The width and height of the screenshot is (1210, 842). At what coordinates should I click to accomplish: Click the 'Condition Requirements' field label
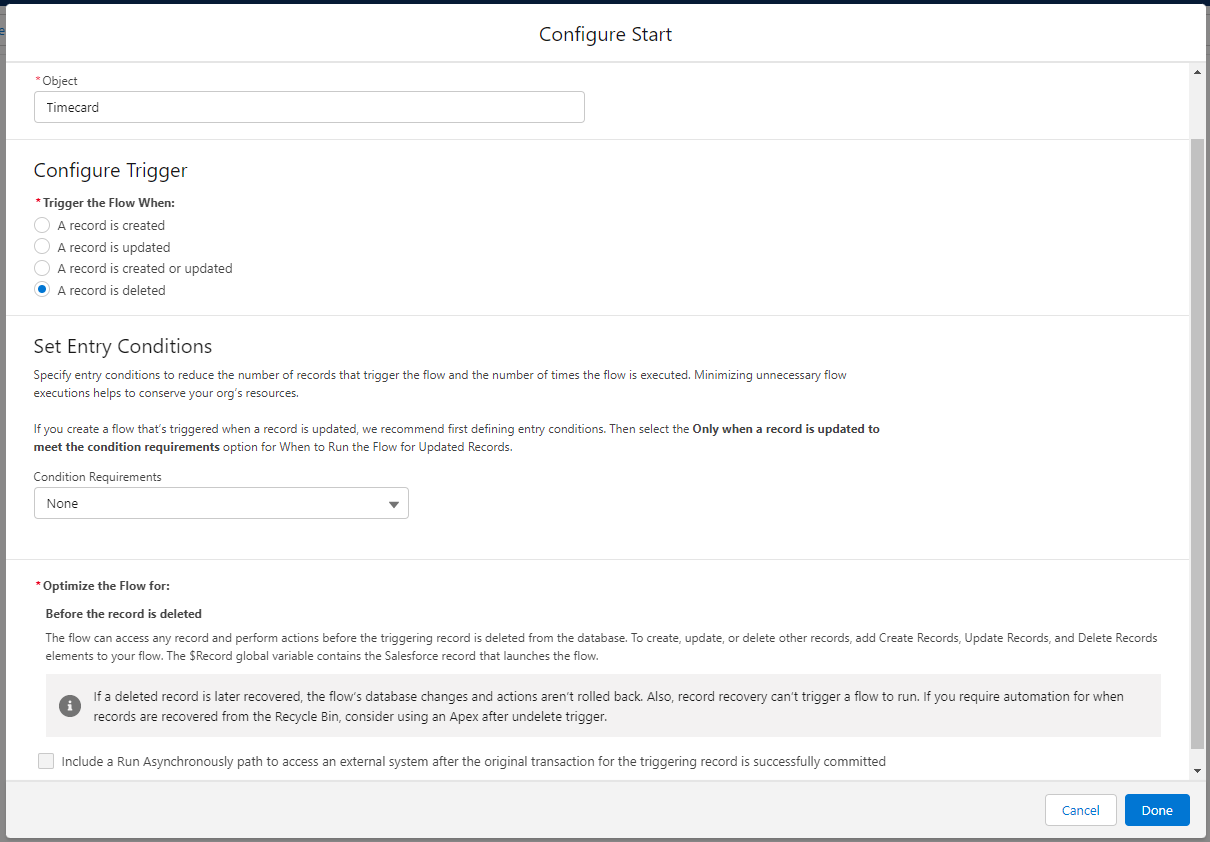pyautogui.click(x=97, y=477)
